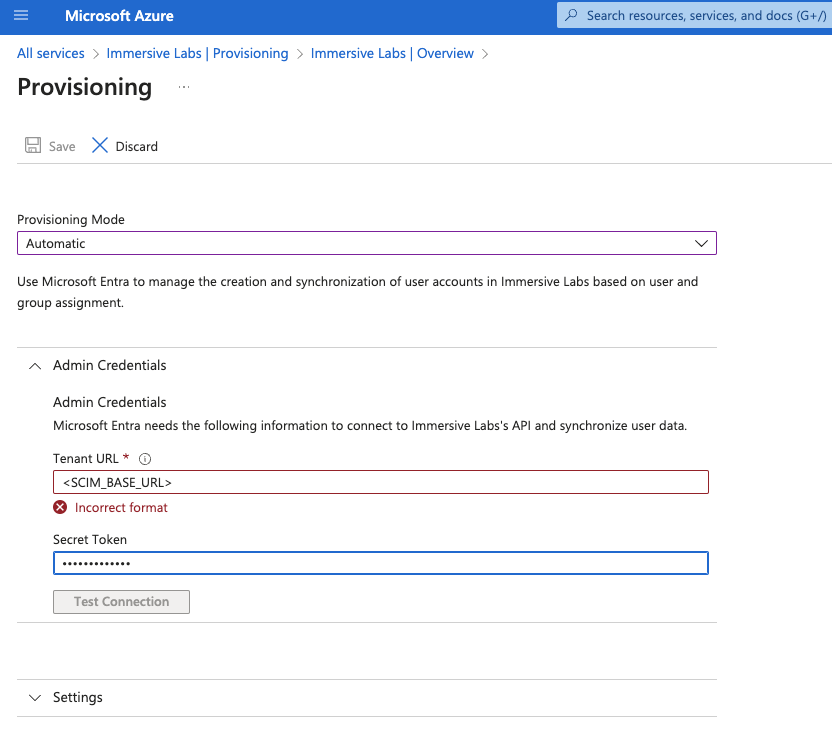Open Immersive Labs | Provisioning breadcrumb
The height and width of the screenshot is (742, 832).
tap(197, 54)
